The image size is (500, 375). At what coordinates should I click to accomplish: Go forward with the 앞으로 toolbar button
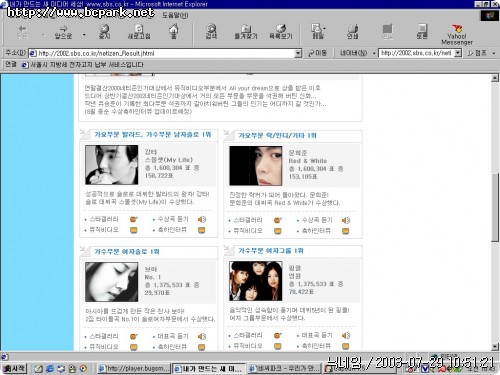point(63,32)
